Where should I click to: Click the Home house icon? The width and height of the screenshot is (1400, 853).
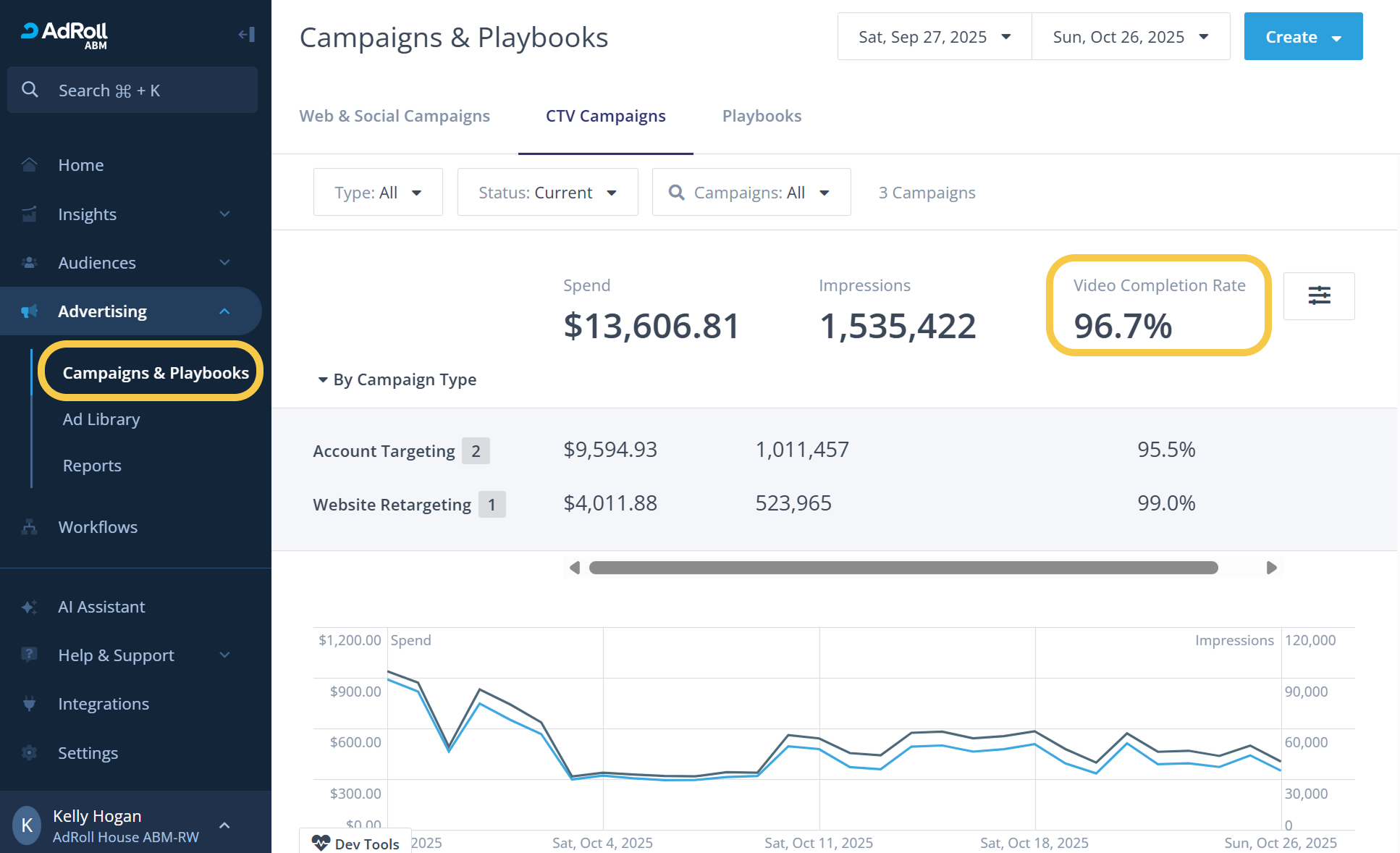[29, 165]
